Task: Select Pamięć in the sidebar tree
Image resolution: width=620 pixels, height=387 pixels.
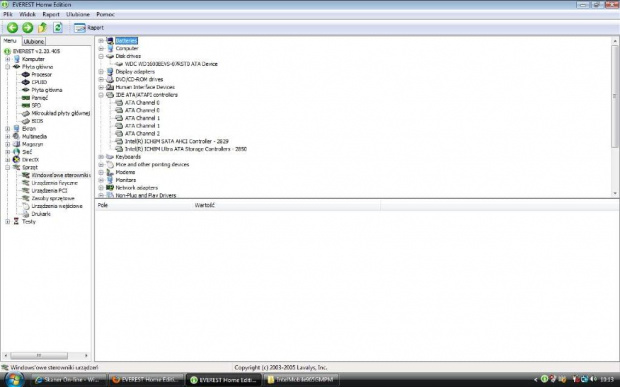Action: click(40, 98)
